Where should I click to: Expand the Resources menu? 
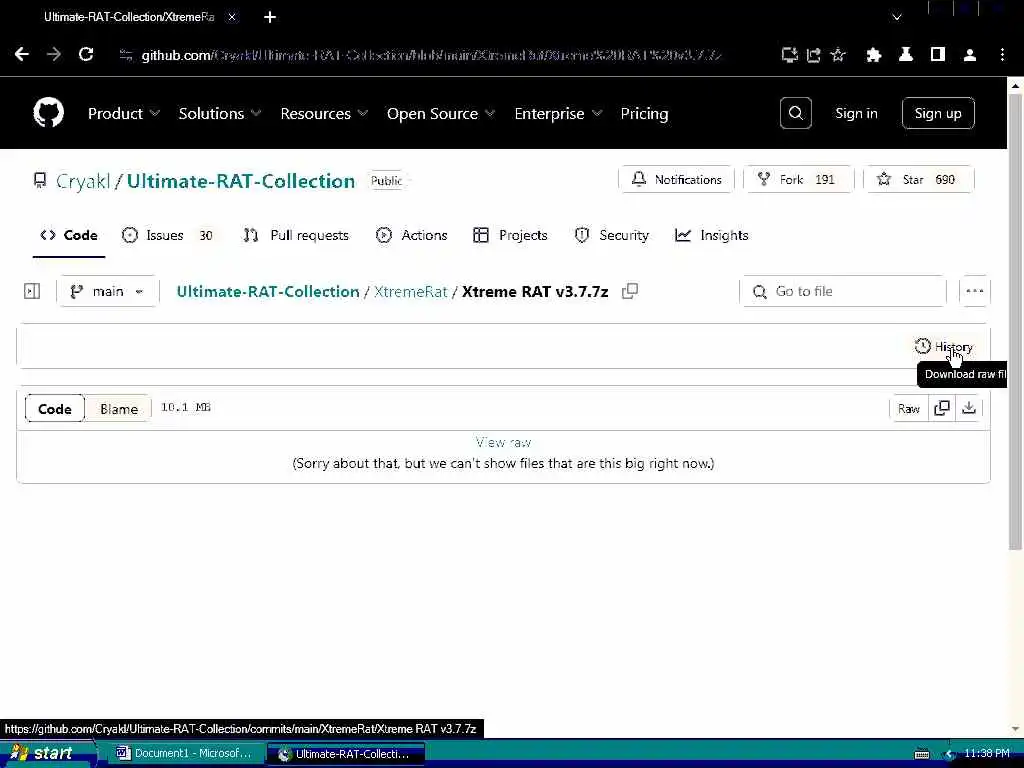pyautogui.click(x=324, y=114)
